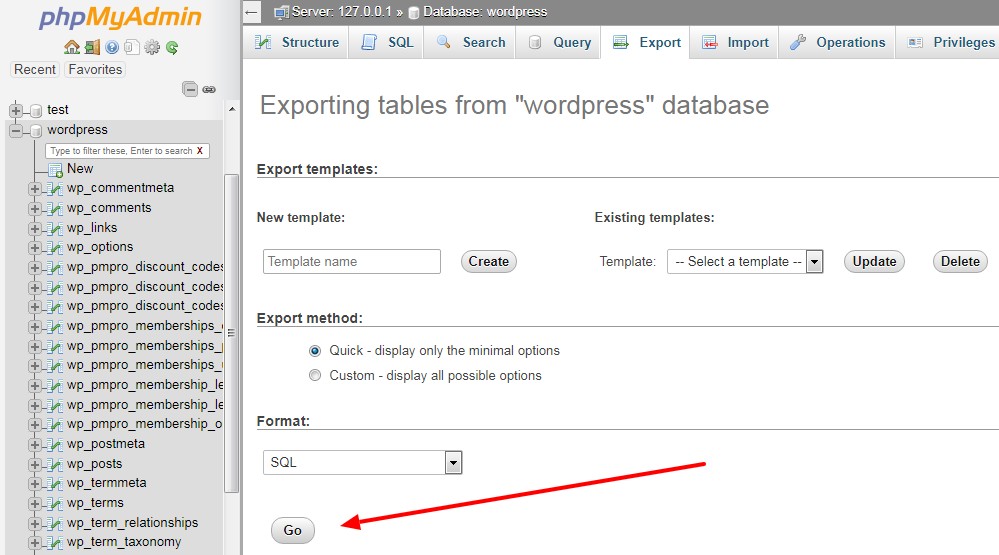Select the Custom export method radio

point(315,375)
